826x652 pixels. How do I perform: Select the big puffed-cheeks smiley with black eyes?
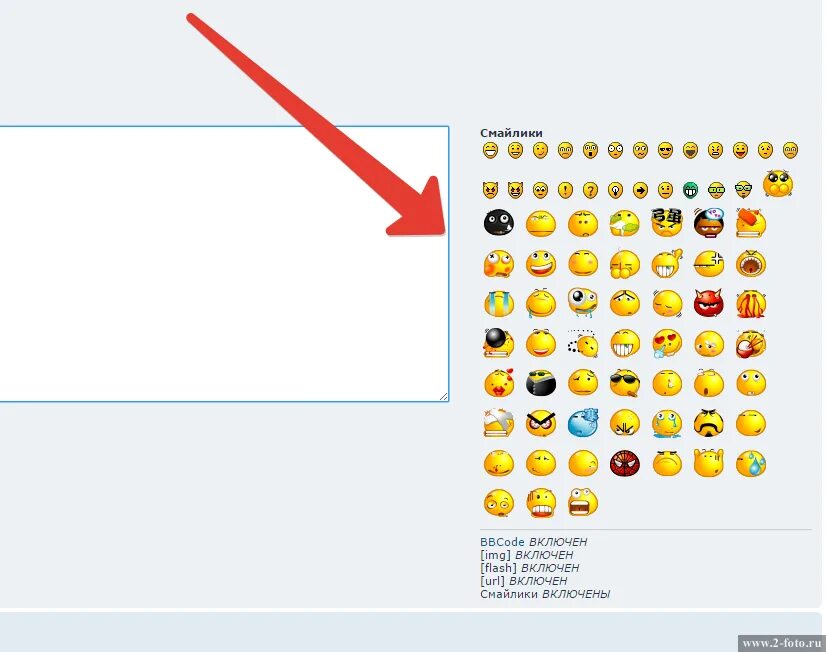pos(778,183)
